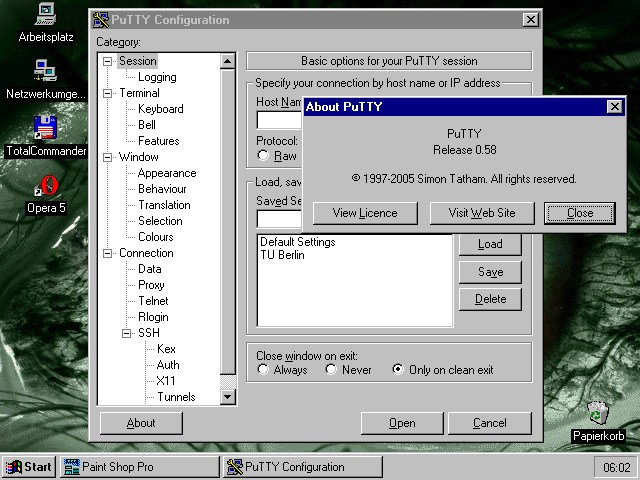Select the Raw protocol radio button
Screen dimensions: 640x480
[x=263, y=156]
